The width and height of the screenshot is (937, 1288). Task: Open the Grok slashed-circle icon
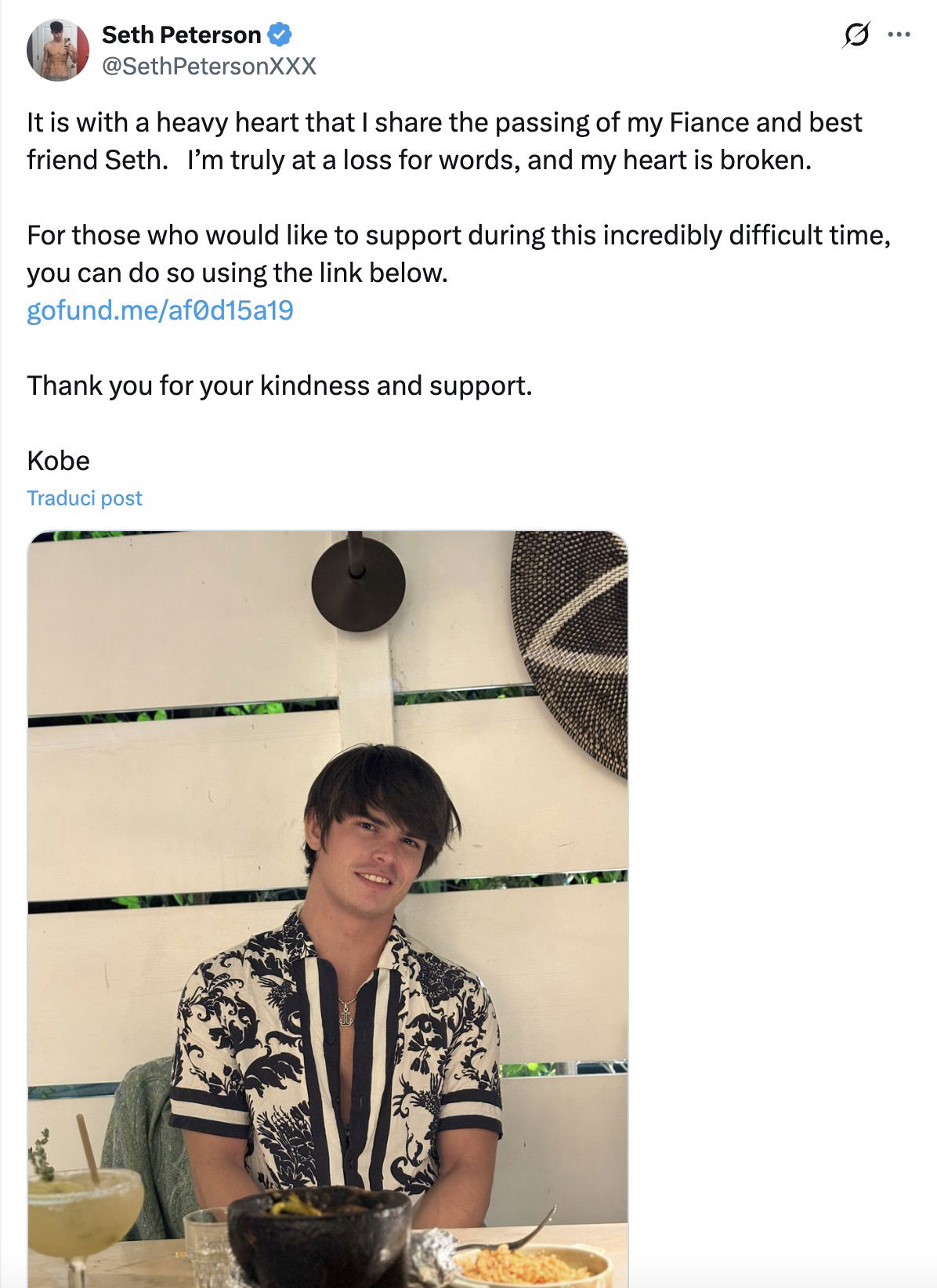click(x=856, y=35)
